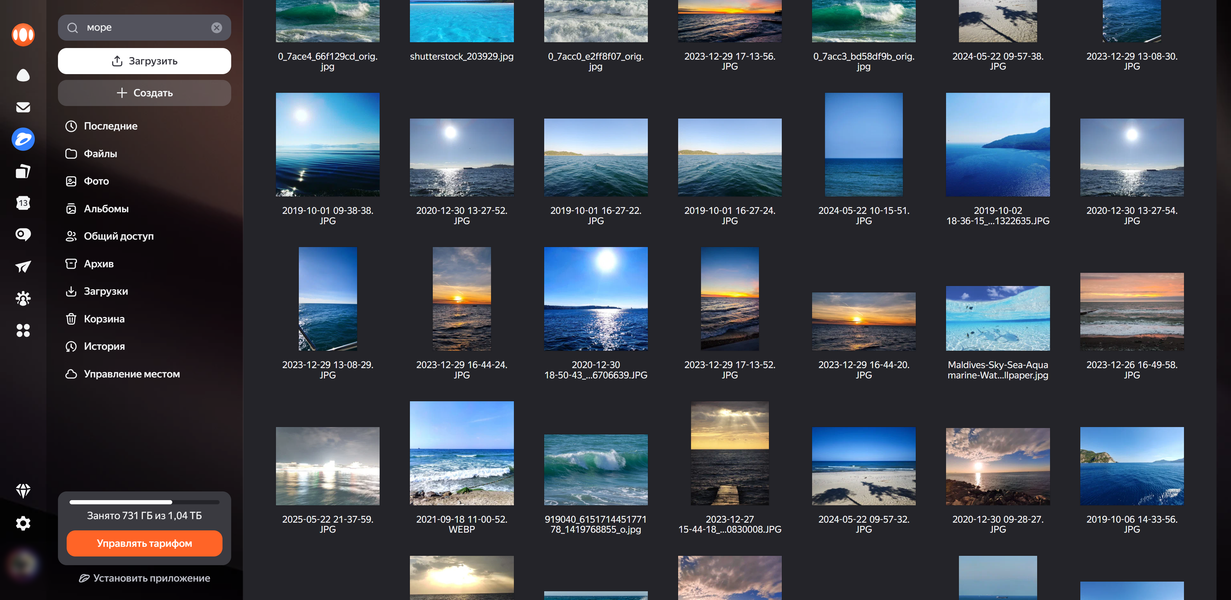Select thumbnail 2021-09-18 11-00-52.WEBP
Viewport: 1231px width, 600px height.
(x=461, y=453)
